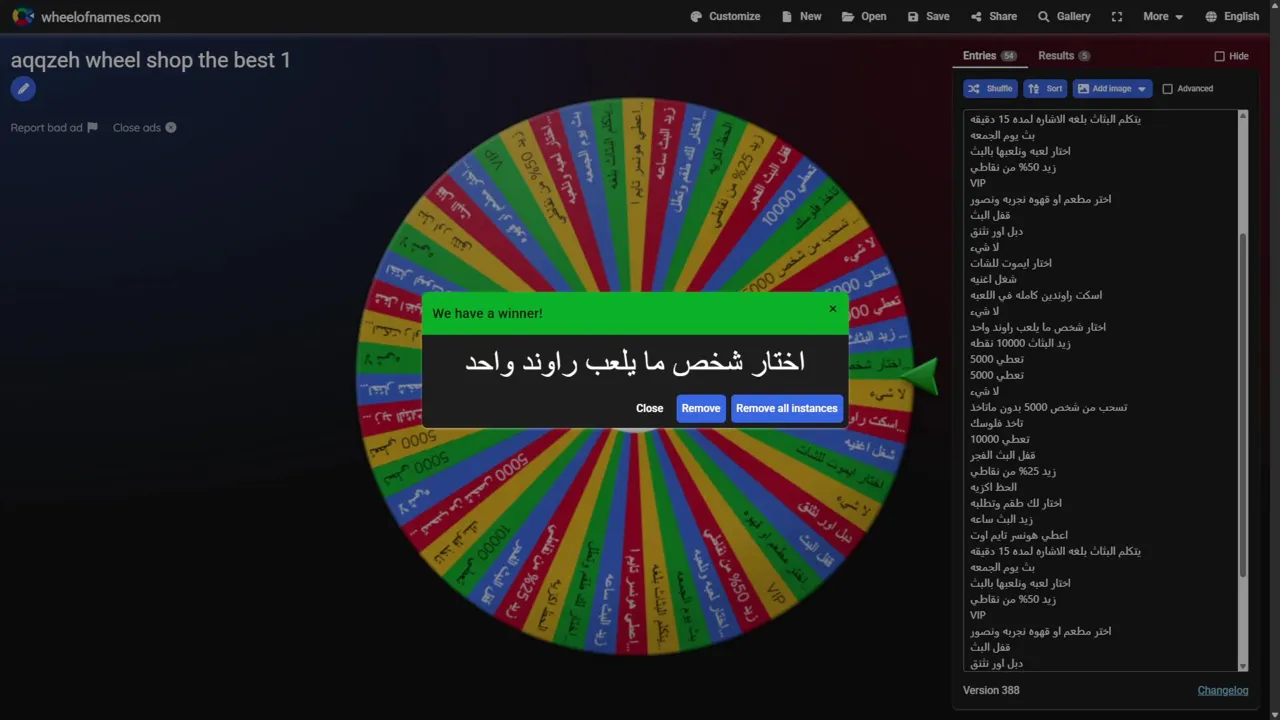This screenshot has height=720, width=1280.
Task: Switch to the Results tab
Action: (1064, 56)
